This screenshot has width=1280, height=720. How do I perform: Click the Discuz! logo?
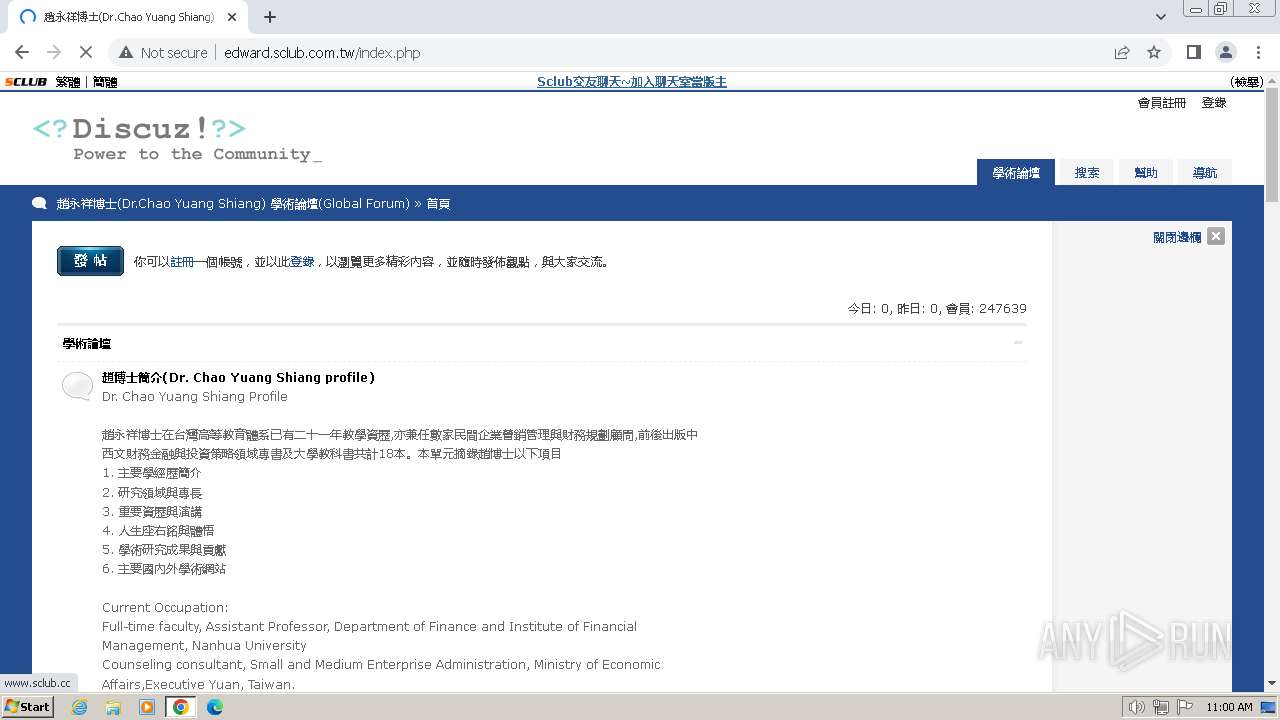tap(177, 139)
